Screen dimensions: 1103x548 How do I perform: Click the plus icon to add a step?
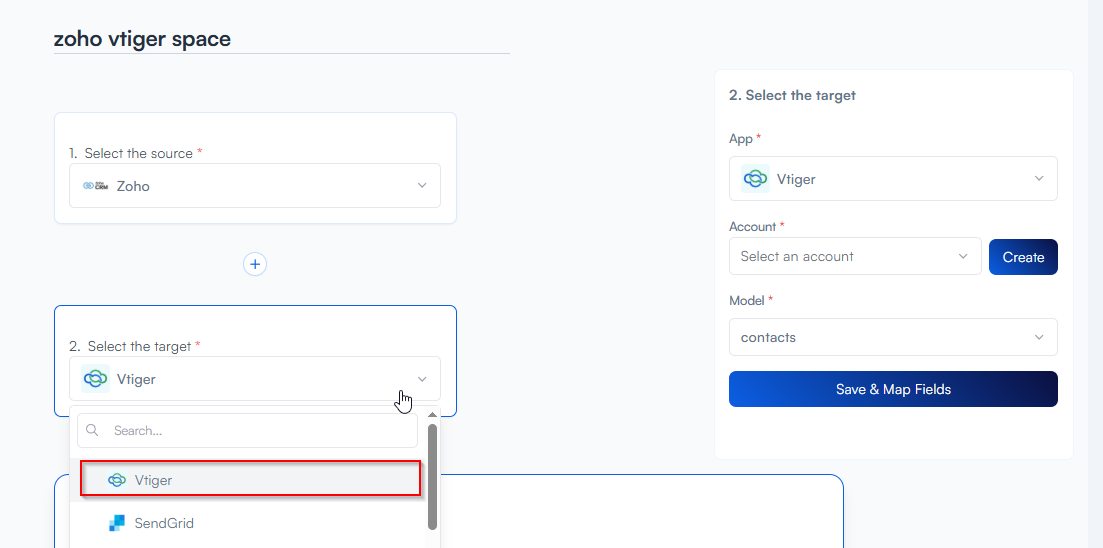pos(255,264)
